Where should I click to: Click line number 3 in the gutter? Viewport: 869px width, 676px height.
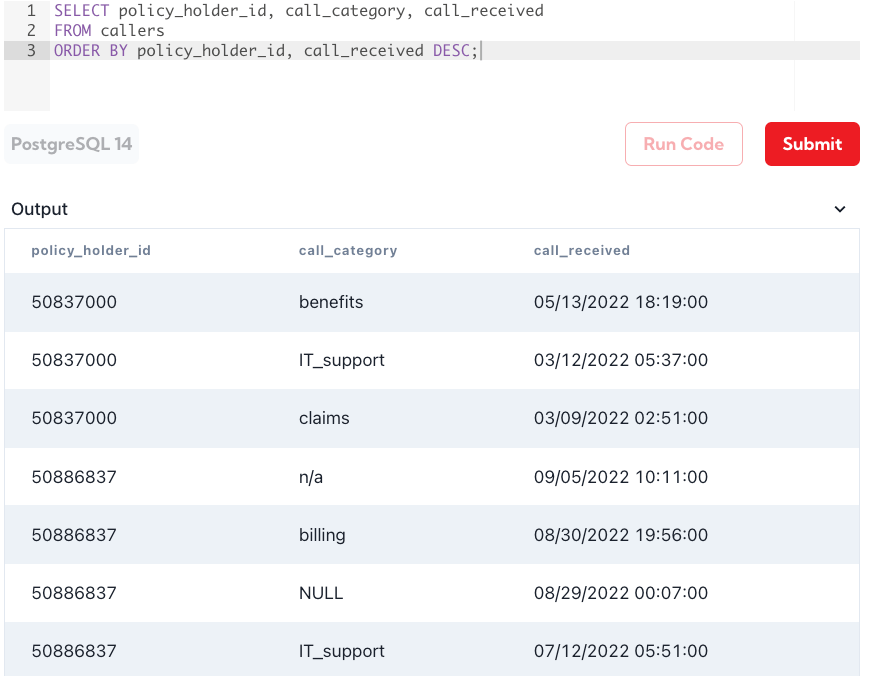point(31,50)
